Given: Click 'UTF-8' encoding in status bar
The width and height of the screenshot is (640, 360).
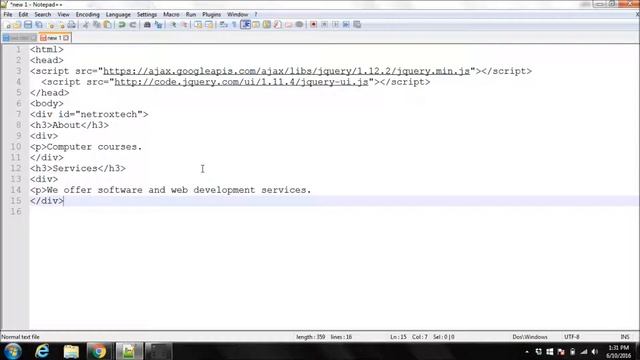Looking at the screenshot, I should [x=571, y=337].
